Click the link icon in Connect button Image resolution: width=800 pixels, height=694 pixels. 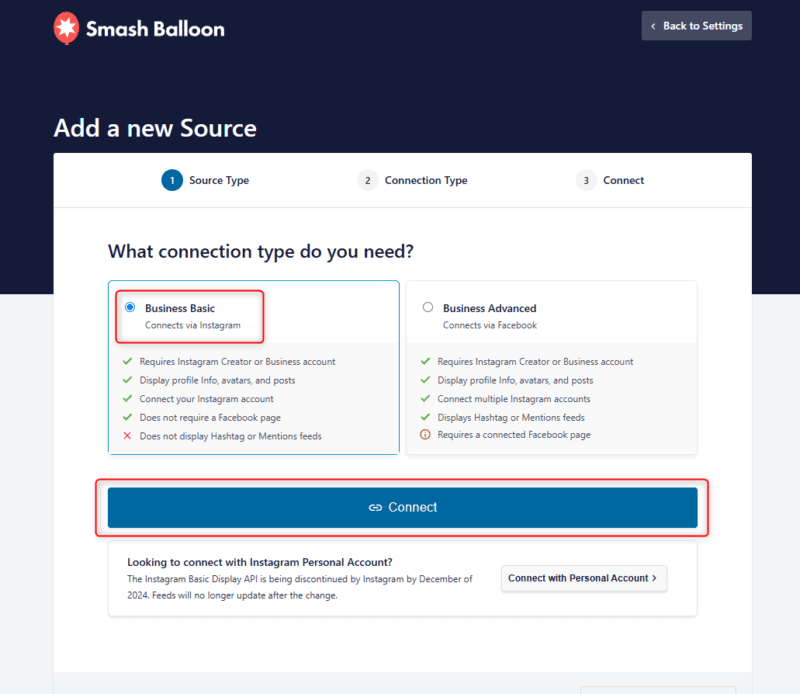click(375, 508)
